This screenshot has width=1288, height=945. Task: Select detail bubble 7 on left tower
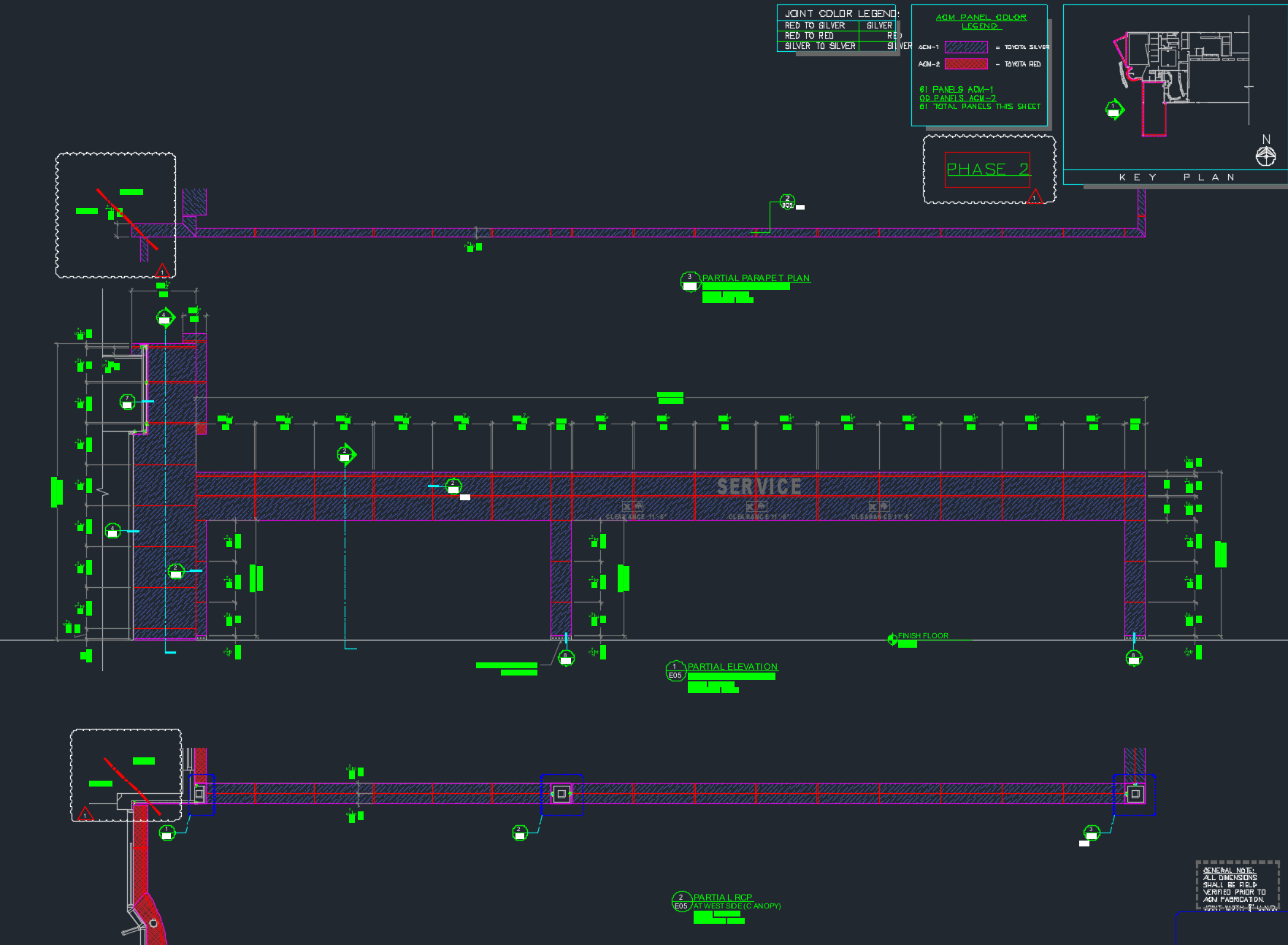128,402
